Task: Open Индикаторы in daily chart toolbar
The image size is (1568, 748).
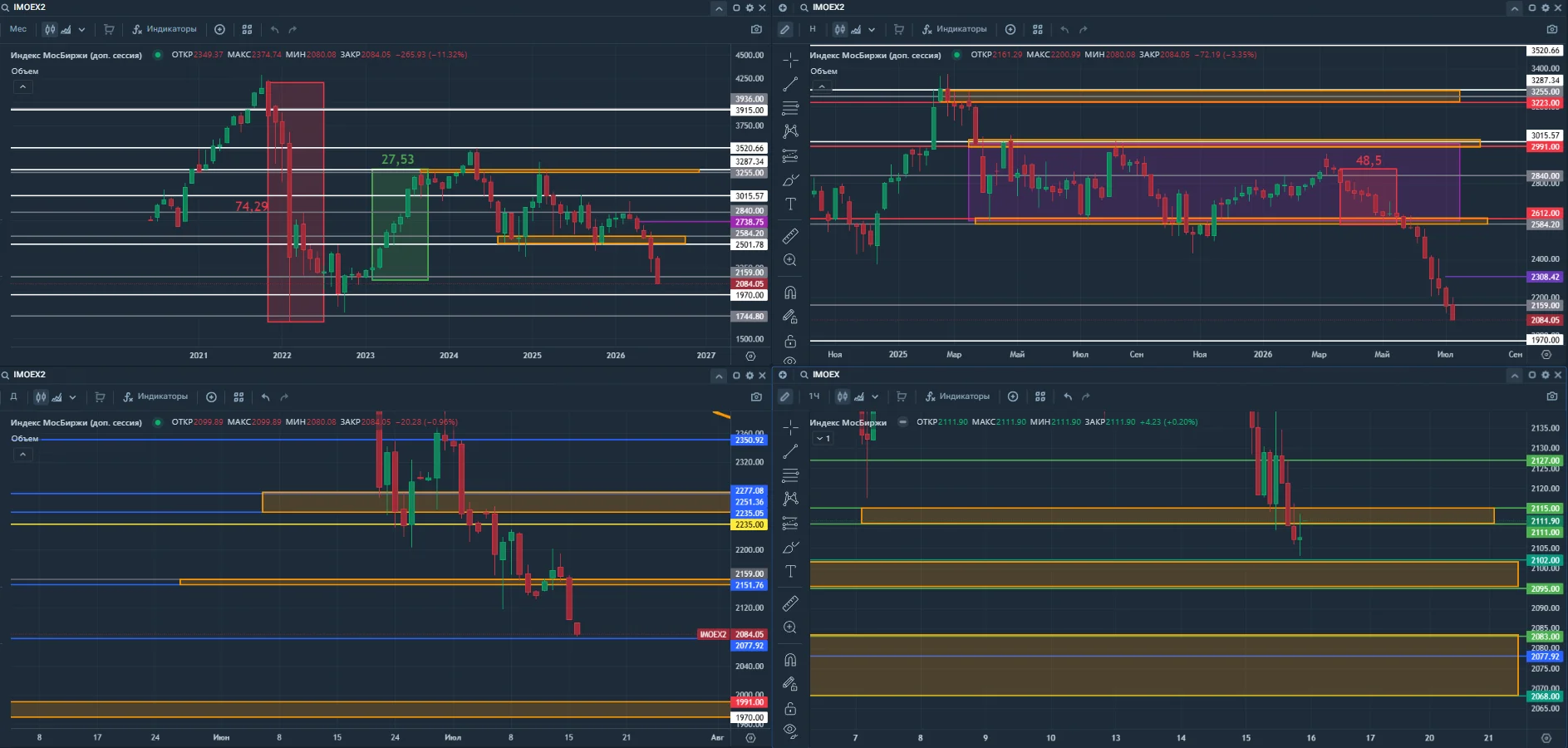Action: pos(155,396)
